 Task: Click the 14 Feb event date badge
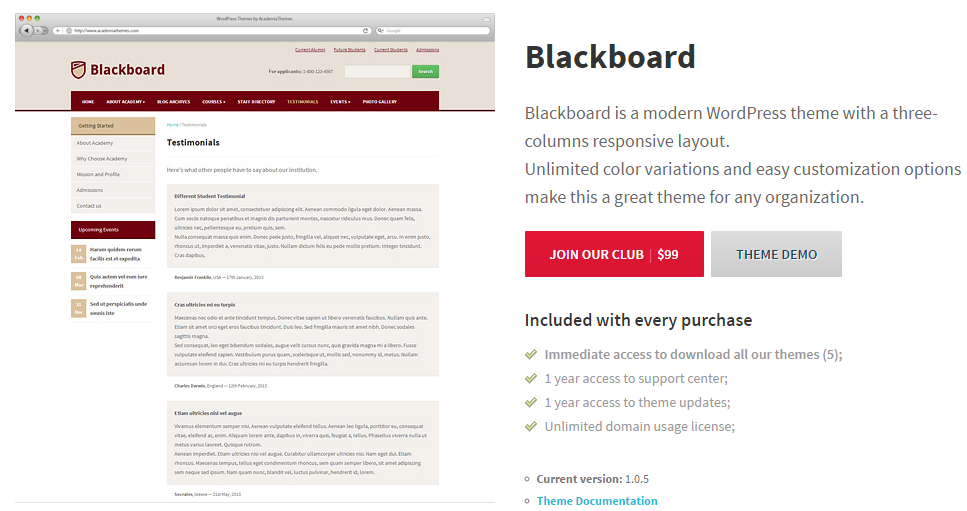(78, 254)
